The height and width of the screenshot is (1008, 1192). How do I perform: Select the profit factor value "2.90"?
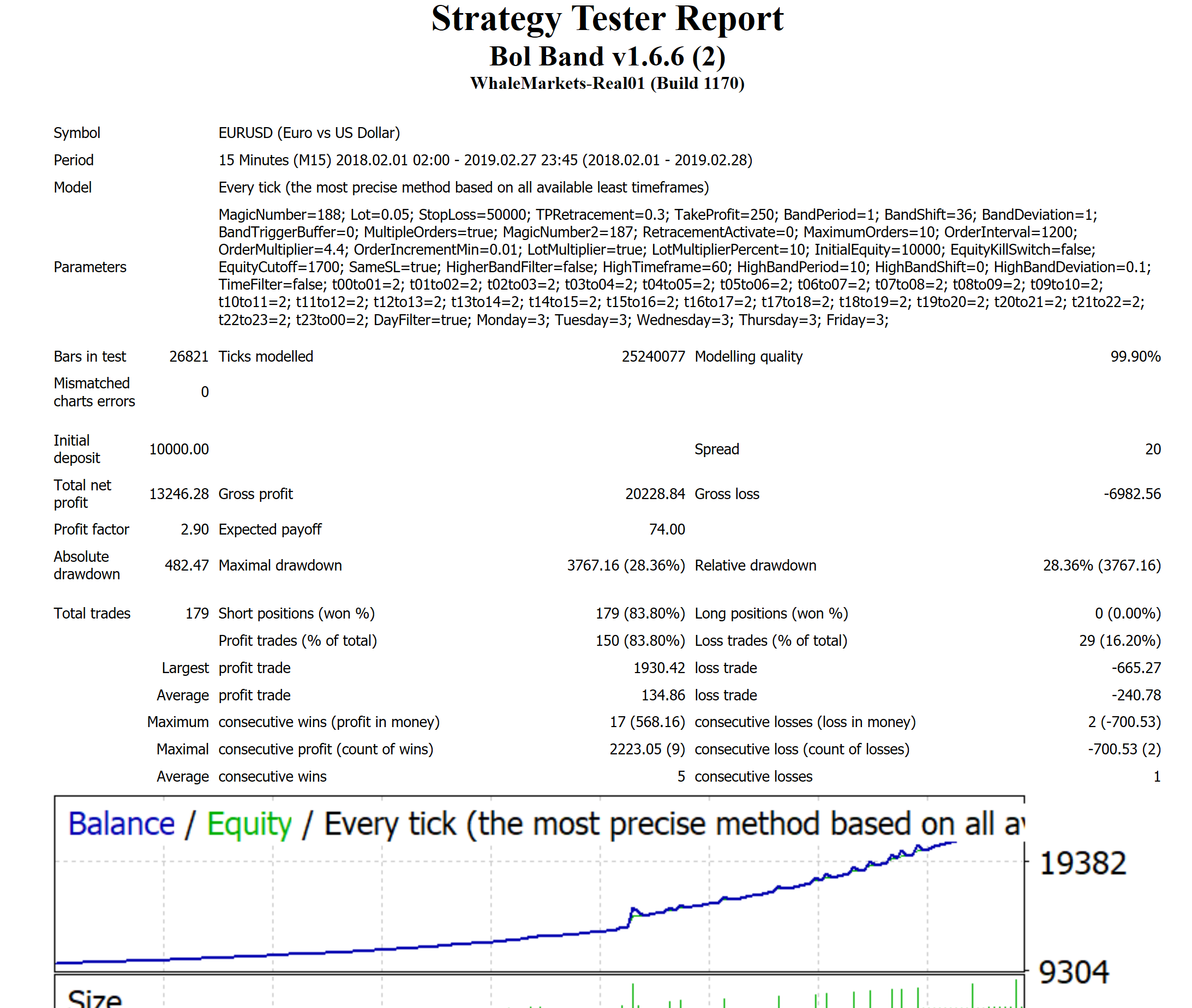(195, 530)
